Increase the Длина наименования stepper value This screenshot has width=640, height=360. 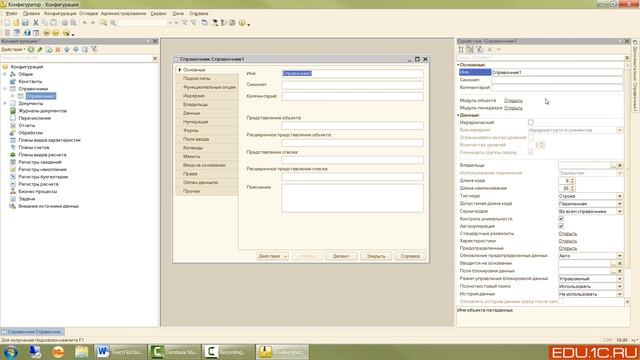tap(572, 187)
